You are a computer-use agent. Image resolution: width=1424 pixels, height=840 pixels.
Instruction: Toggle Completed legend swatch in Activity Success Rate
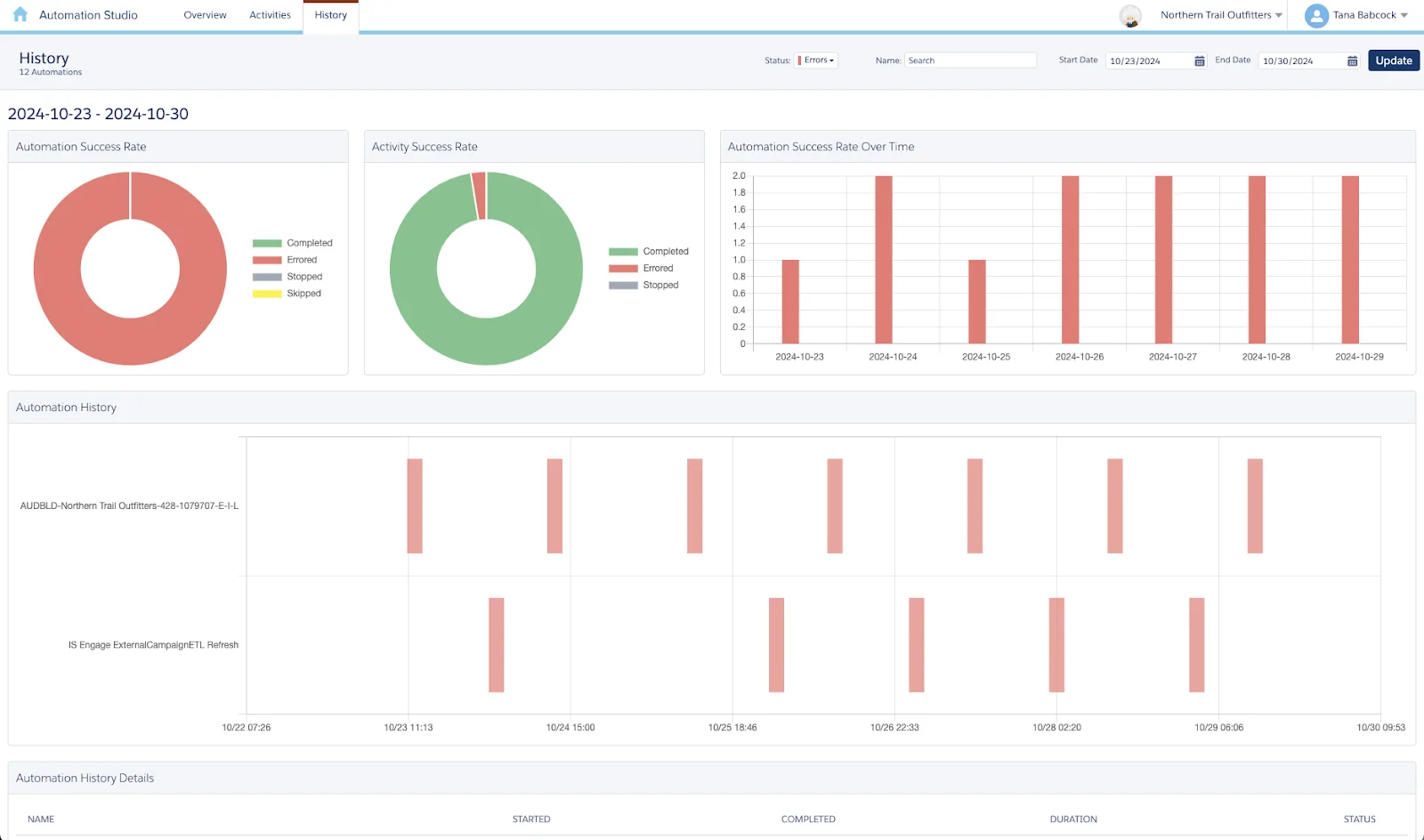tap(623, 252)
